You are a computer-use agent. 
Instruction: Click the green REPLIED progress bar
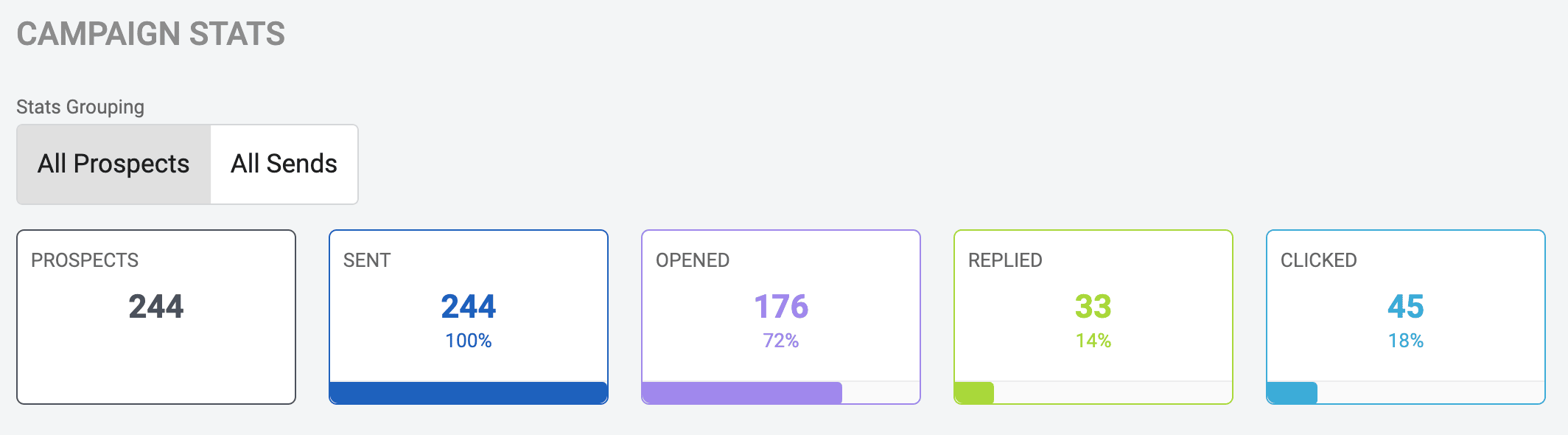[x=974, y=392]
